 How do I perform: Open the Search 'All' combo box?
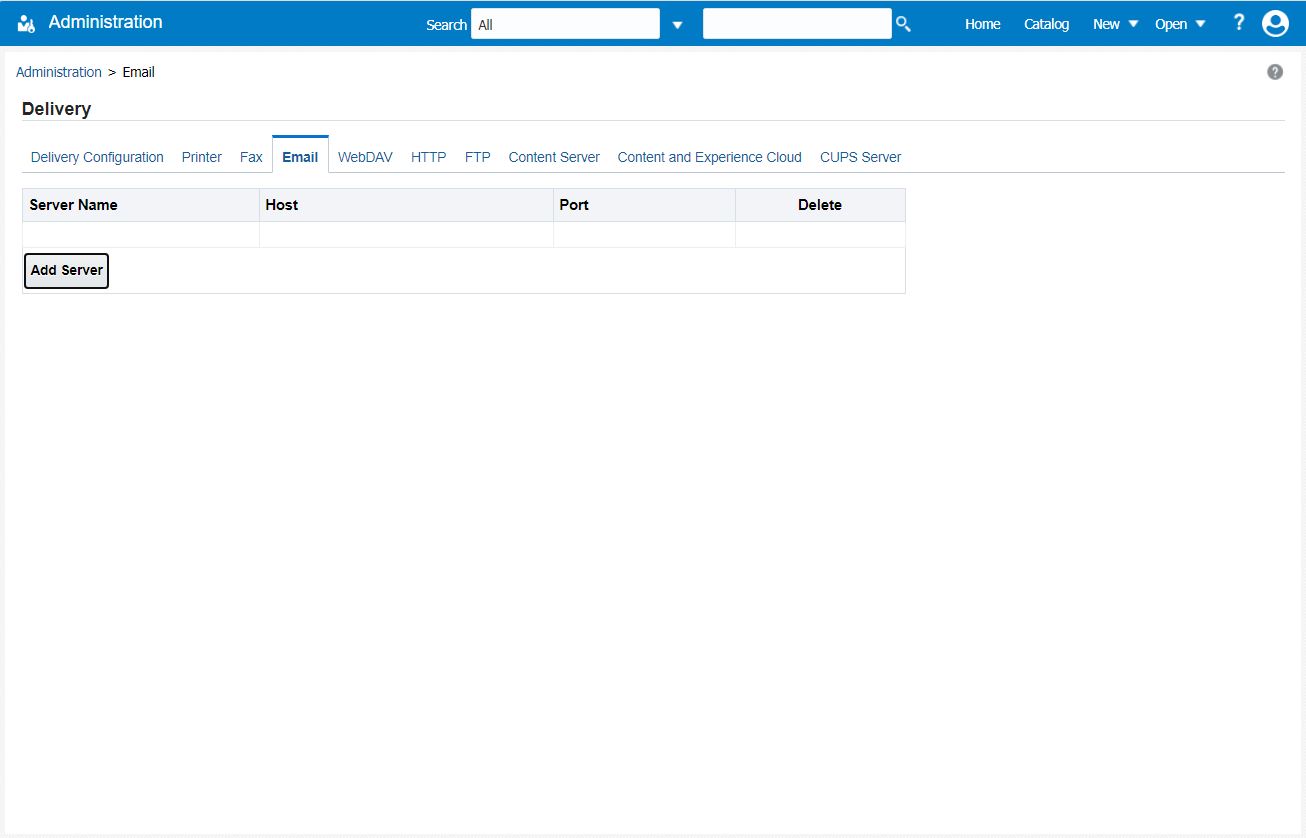(x=565, y=24)
